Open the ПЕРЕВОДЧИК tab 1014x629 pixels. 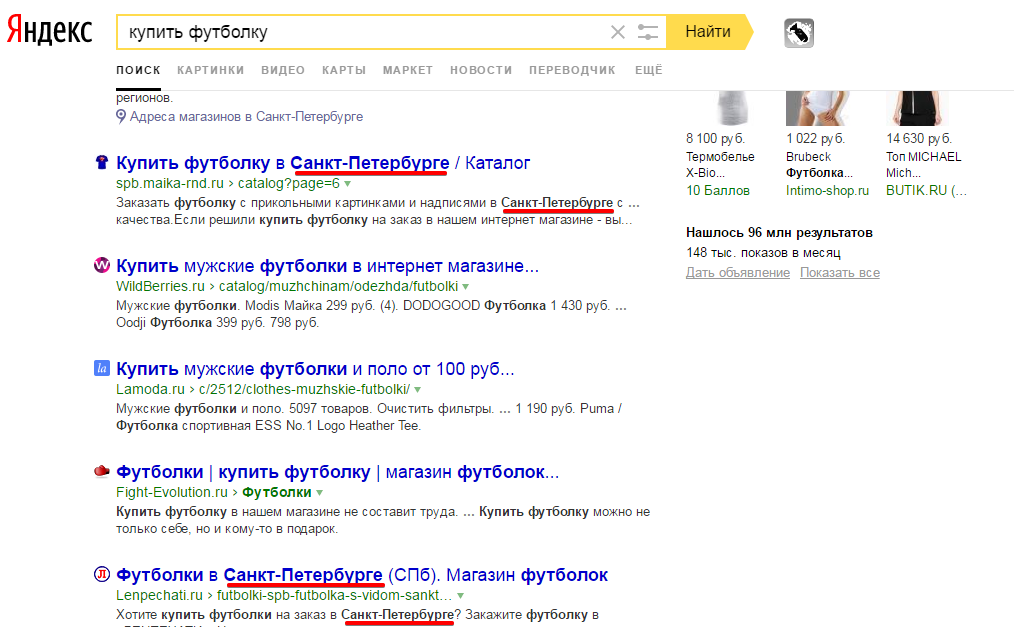(572, 70)
